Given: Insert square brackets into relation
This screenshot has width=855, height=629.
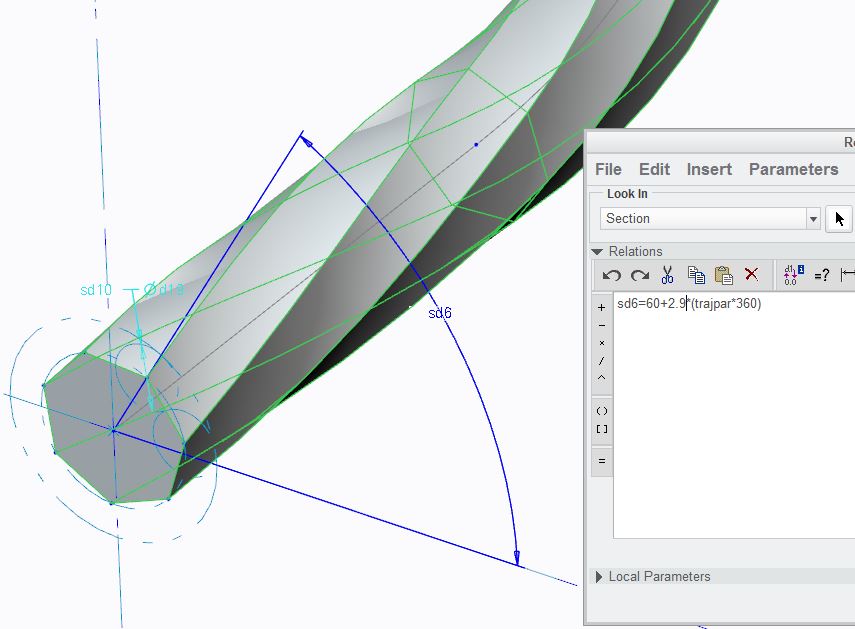Looking at the screenshot, I should click(601, 429).
